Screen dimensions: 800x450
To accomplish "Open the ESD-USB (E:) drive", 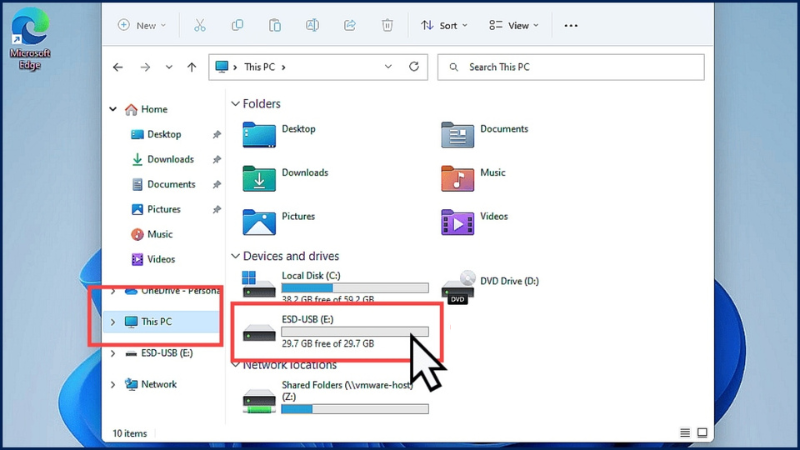I will pyautogui.click(x=330, y=331).
